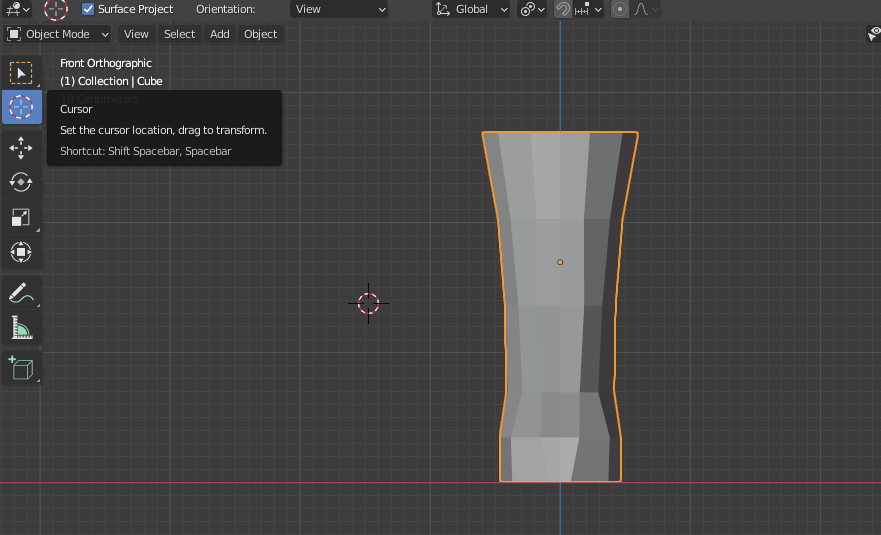This screenshot has width=881, height=535.
Task: Toggle proportional editing button
Action: [x=620, y=9]
